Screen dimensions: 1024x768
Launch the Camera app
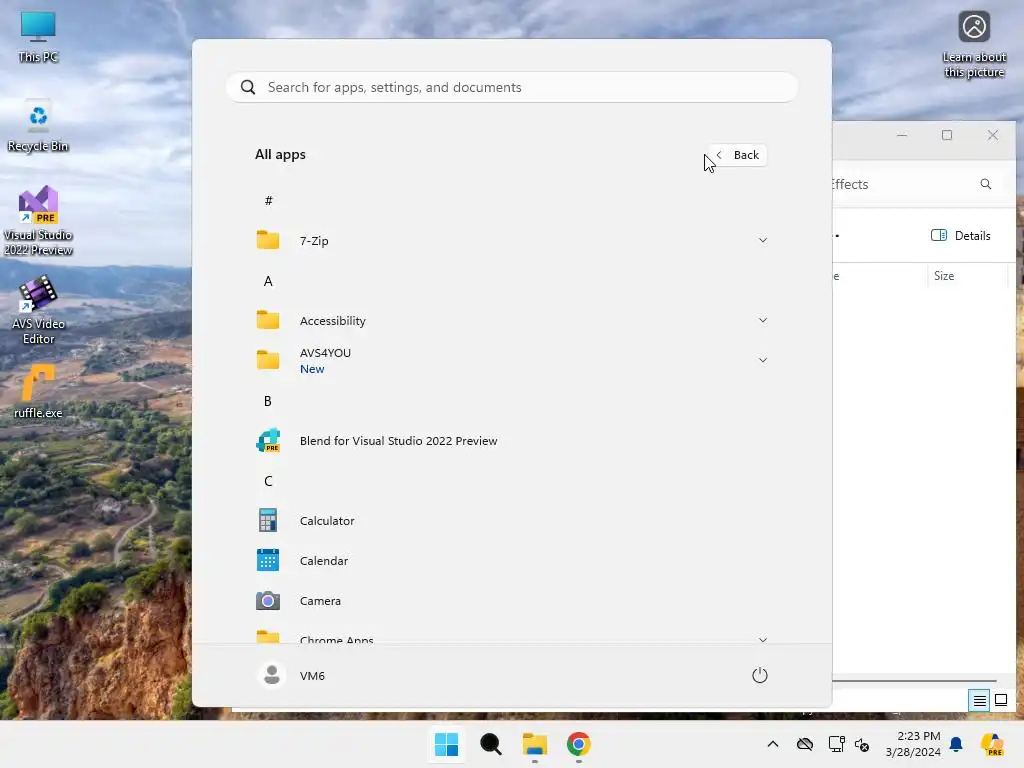tap(512, 600)
